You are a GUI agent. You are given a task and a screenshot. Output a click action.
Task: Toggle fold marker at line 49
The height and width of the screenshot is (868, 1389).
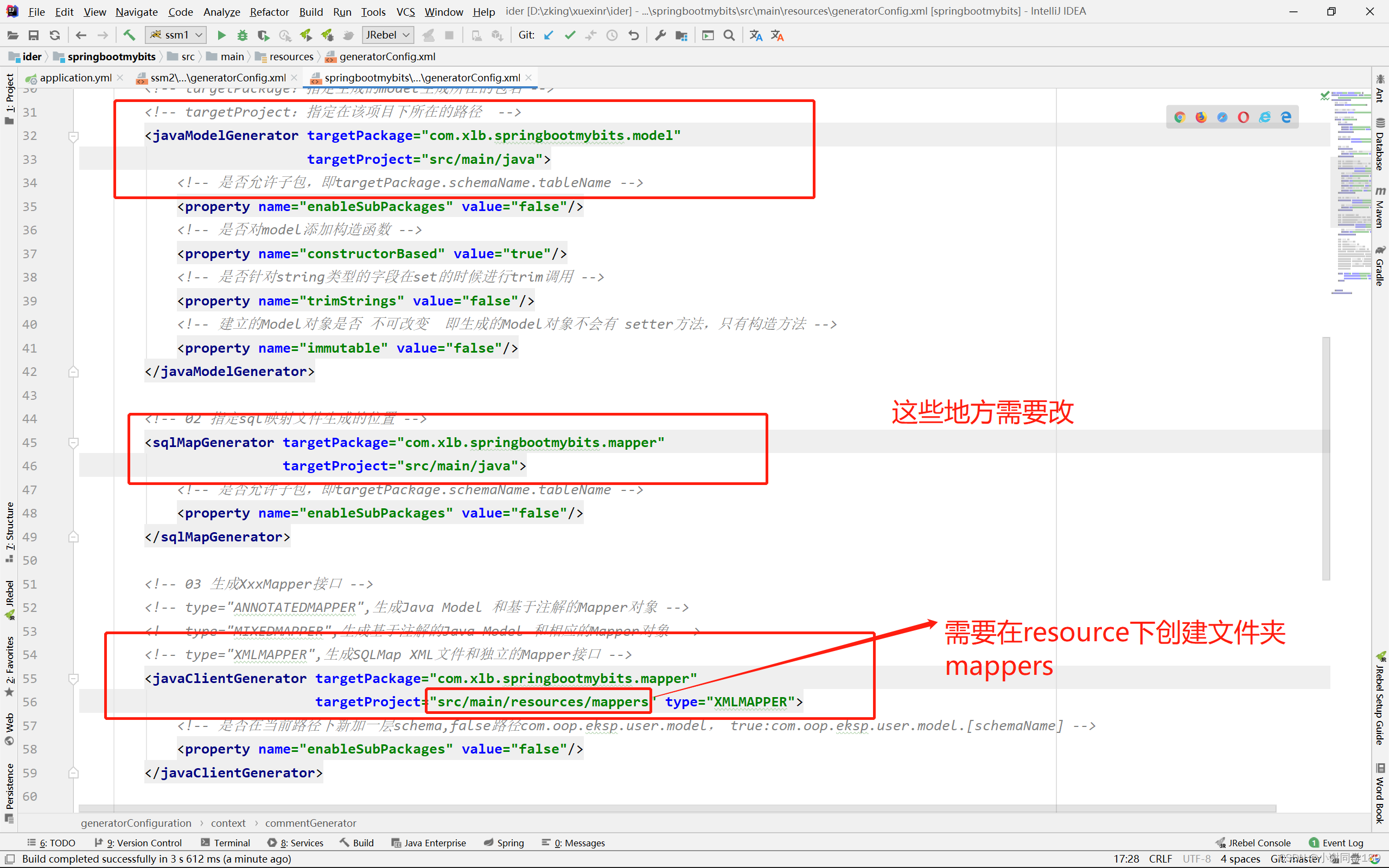73,537
